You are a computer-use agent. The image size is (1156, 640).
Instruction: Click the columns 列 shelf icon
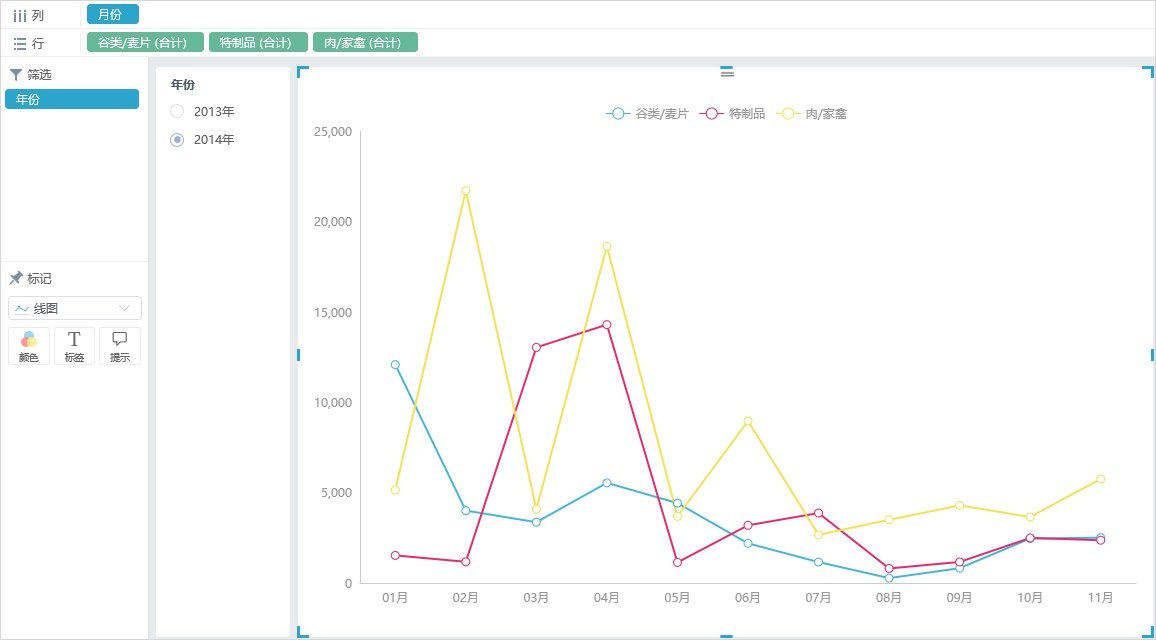point(20,15)
